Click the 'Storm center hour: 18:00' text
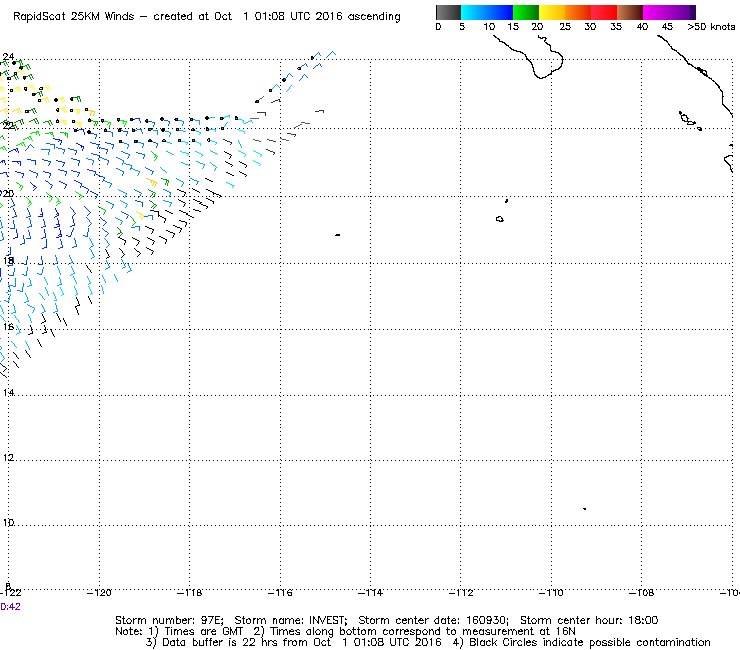The image size is (740, 650). coord(589,620)
